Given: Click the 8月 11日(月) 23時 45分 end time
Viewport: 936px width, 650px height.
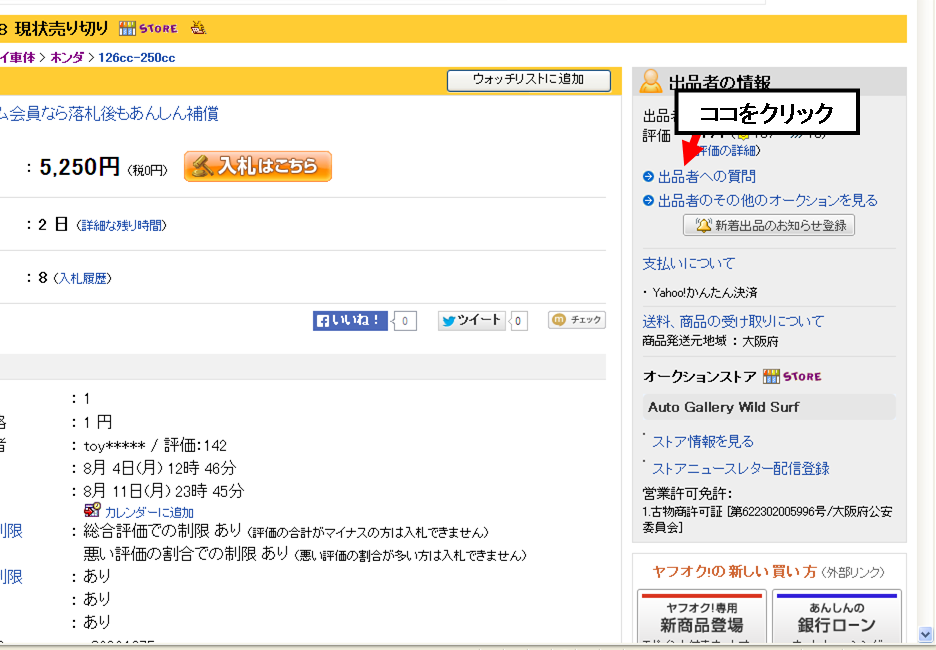Looking at the screenshot, I should [164, 491].
